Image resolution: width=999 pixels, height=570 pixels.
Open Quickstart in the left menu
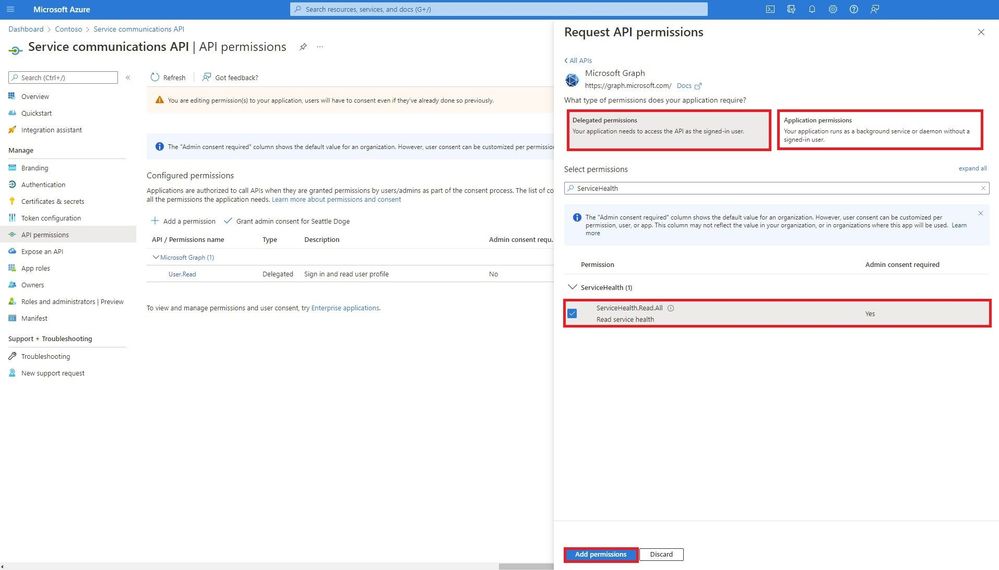tap(36, 113)
